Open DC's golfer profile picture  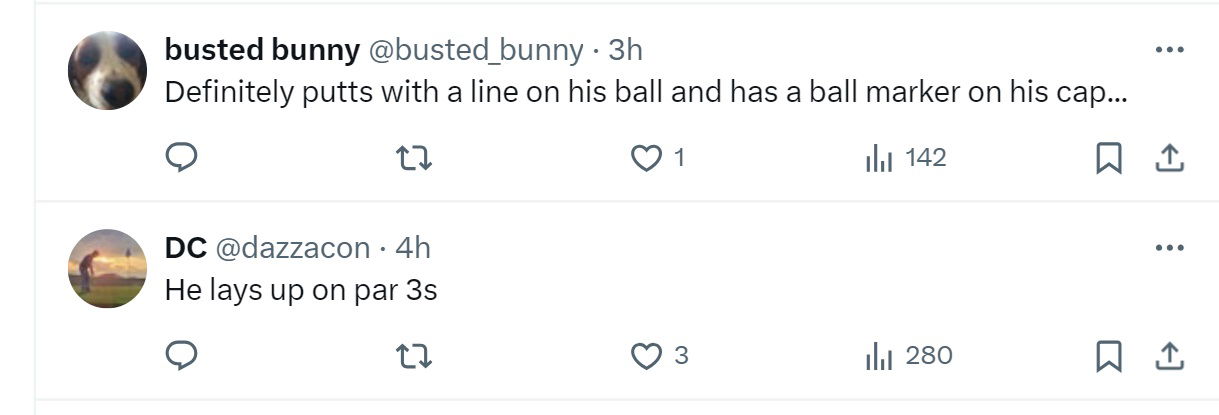[107, 268]
